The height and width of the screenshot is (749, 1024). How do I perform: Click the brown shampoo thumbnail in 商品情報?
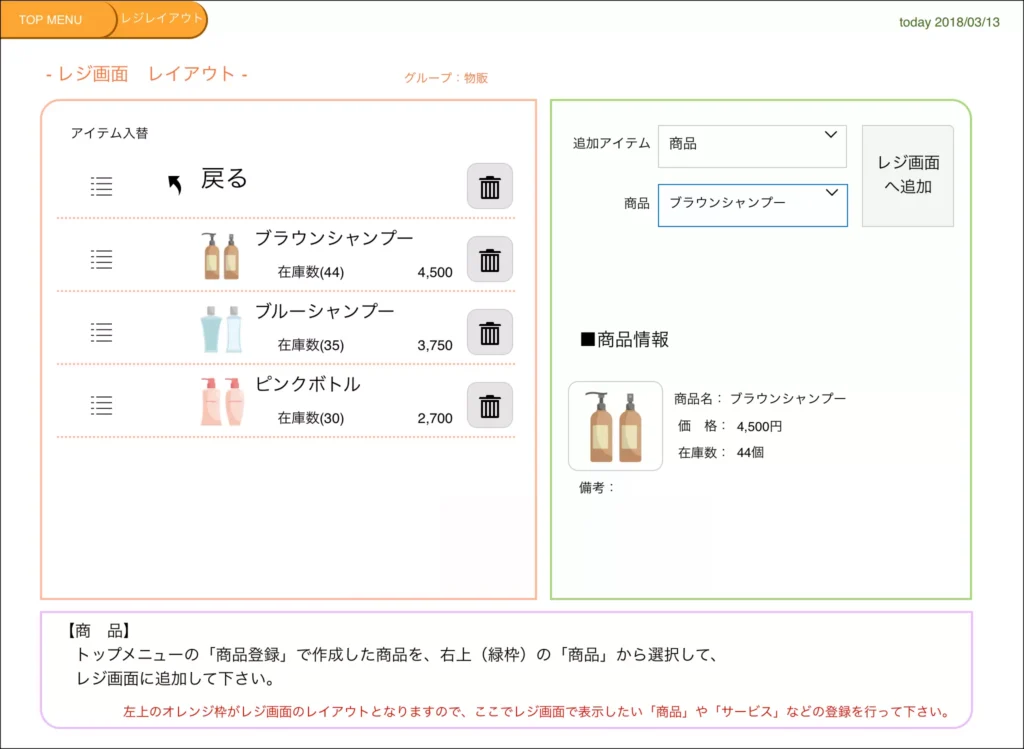click(615, 426)
